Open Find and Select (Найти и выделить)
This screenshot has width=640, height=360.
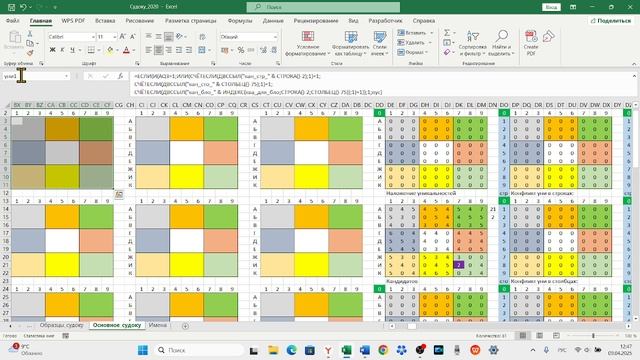(x=501, y=43)
